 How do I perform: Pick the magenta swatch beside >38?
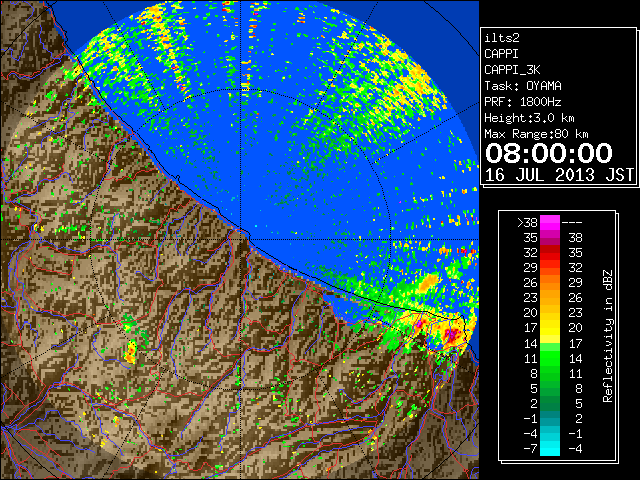tap(550, 223)
